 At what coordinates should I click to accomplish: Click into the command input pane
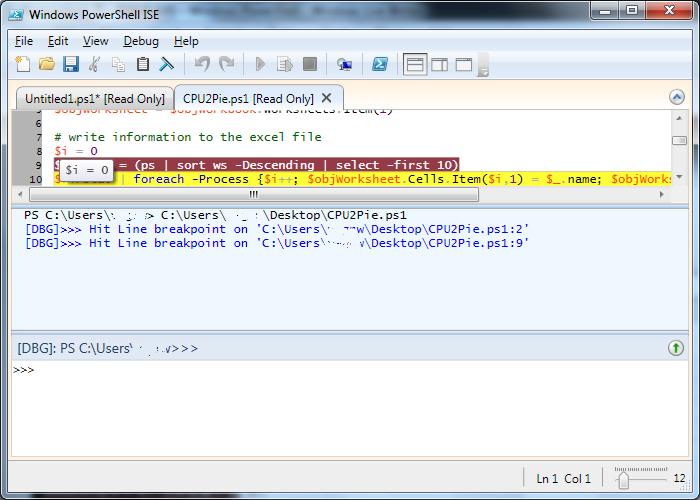[x=350, y=408]
